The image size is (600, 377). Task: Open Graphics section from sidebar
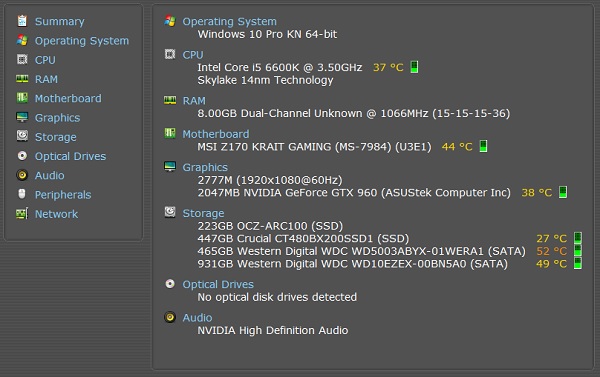57,118
